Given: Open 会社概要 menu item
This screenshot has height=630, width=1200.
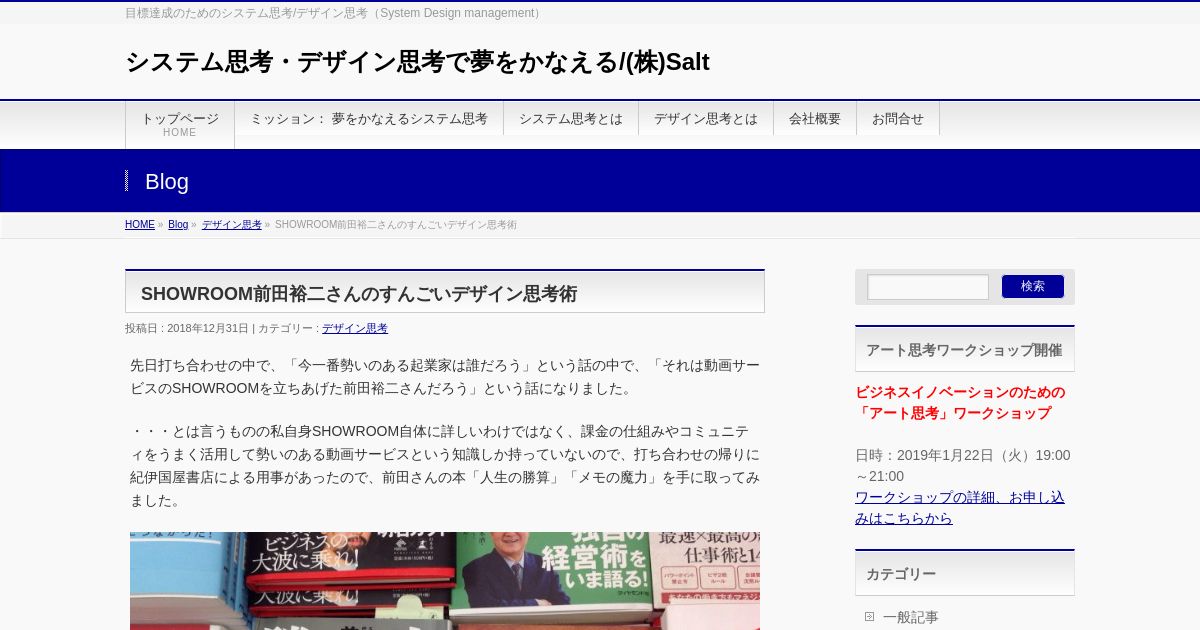Looking at the screenshot, I should coord(815,118).
